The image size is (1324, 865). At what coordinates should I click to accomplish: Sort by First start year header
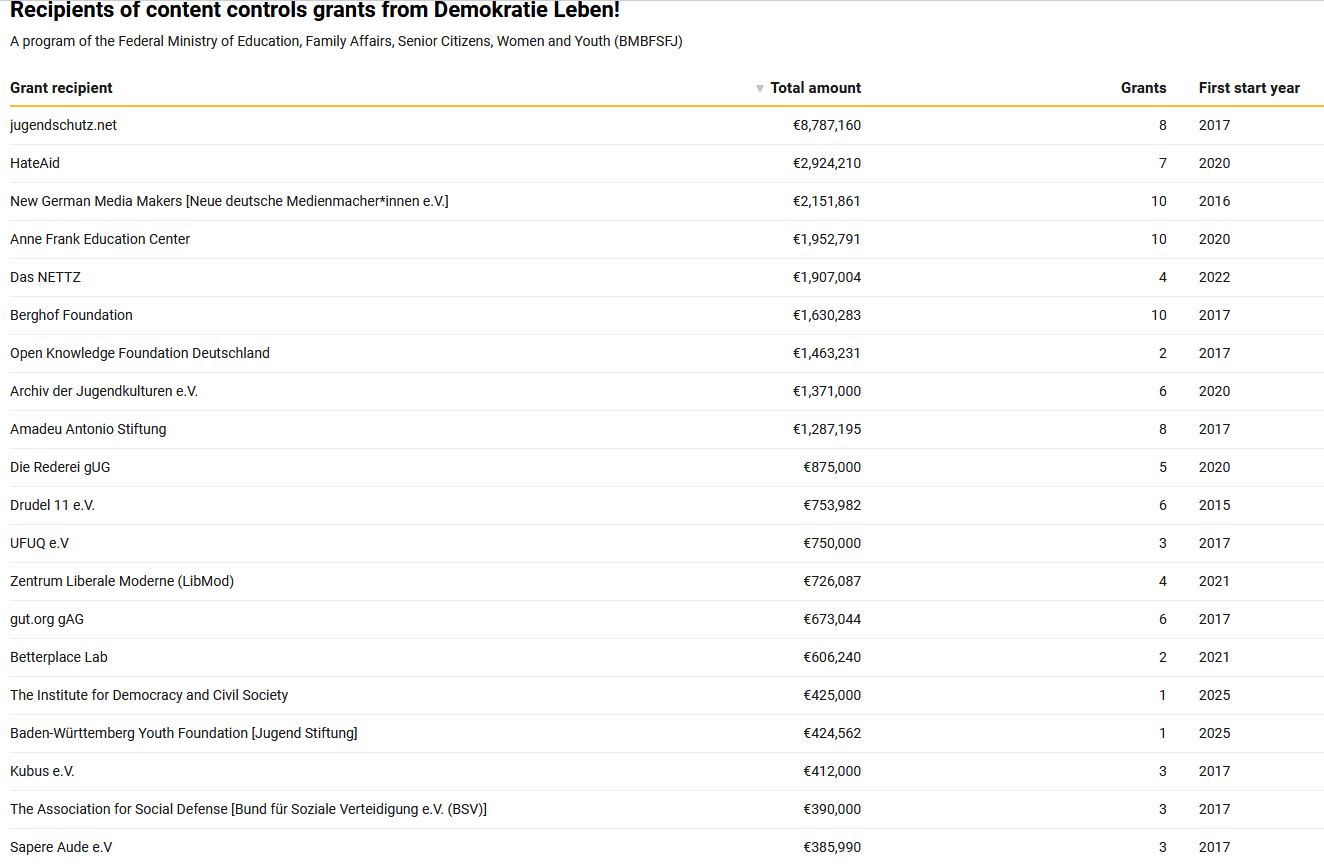(1249, 88)
